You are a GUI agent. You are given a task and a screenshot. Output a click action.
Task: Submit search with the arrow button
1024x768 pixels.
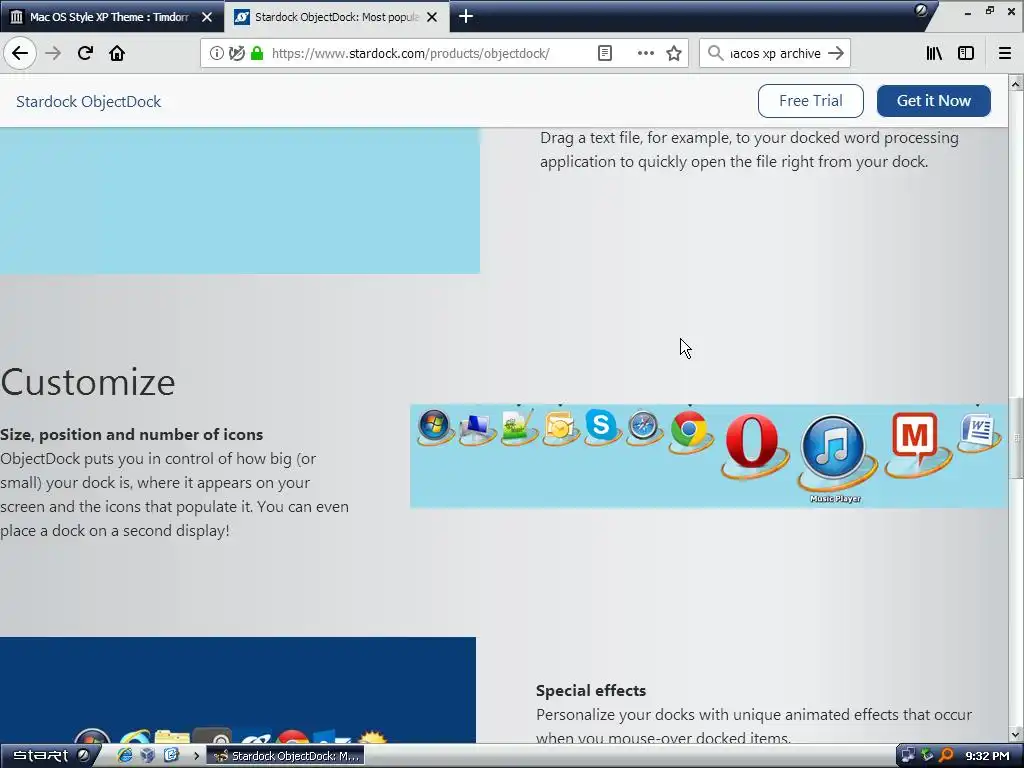coord(836,53)
